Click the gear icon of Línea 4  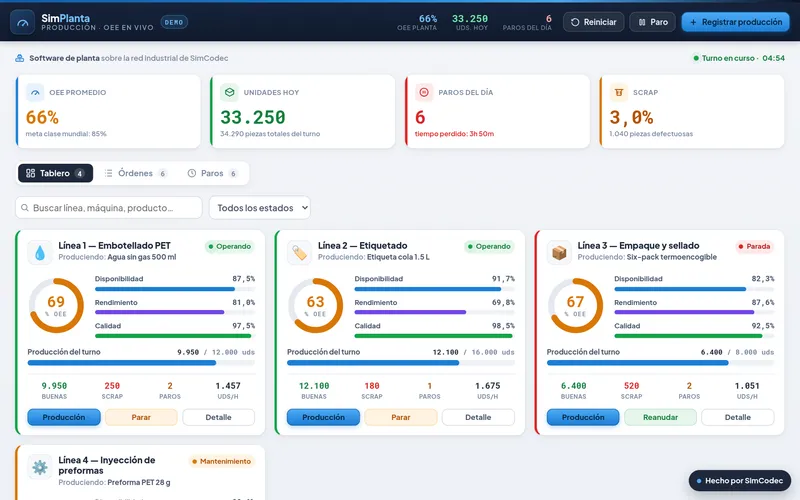tap(40, 467)
